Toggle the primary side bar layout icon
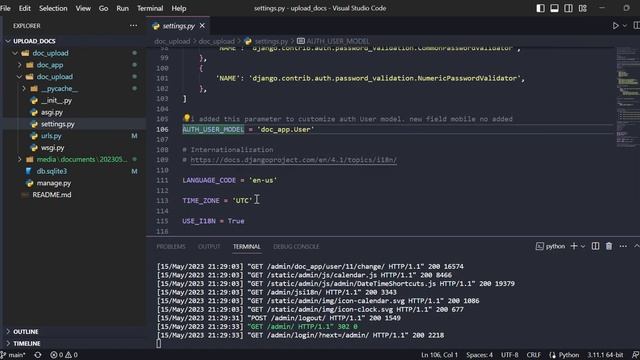This screenshot has height=360, width=640. tap(540, 8)
